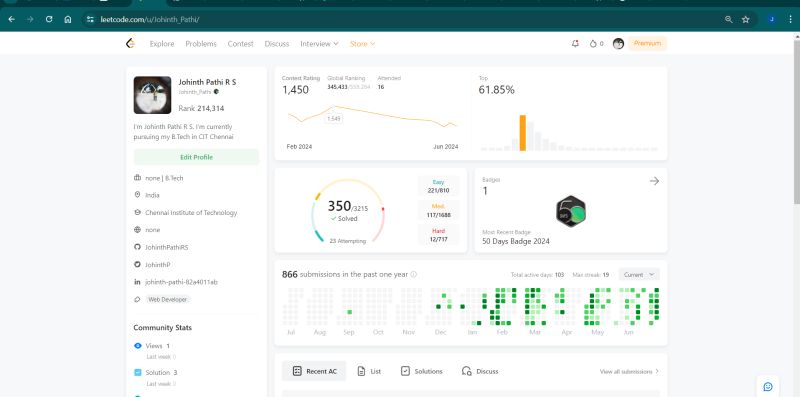Click the 50 Days Badge 2024 label
This screenshot has width=800, height=397.
tap(516, 241)
